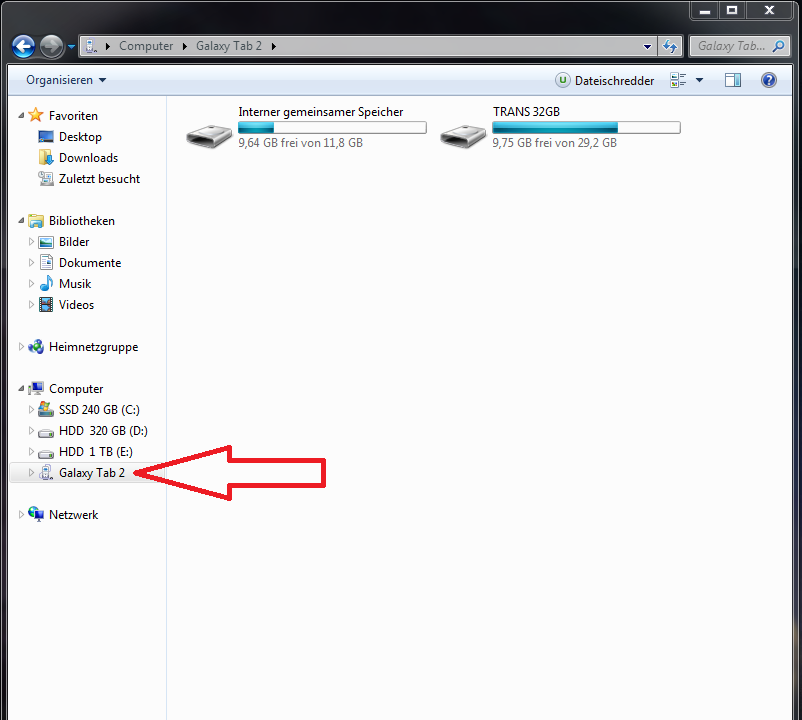Click the text 9,75 GB frei von 29,2 GB
The width and height of the screenshot is (802, 720).
(554, 143)
